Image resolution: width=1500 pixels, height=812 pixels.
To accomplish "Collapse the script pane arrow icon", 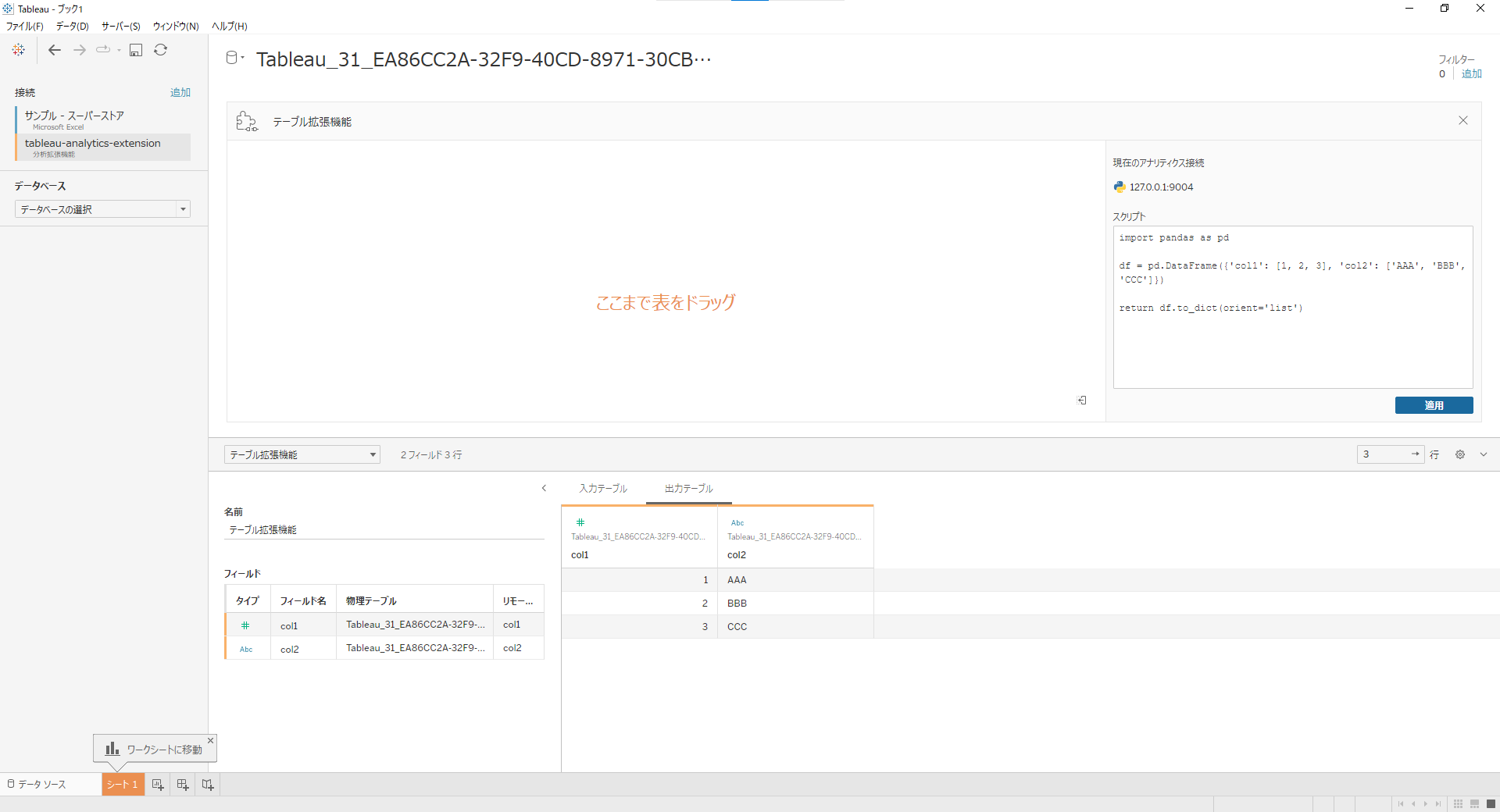I will [1082, 400].
